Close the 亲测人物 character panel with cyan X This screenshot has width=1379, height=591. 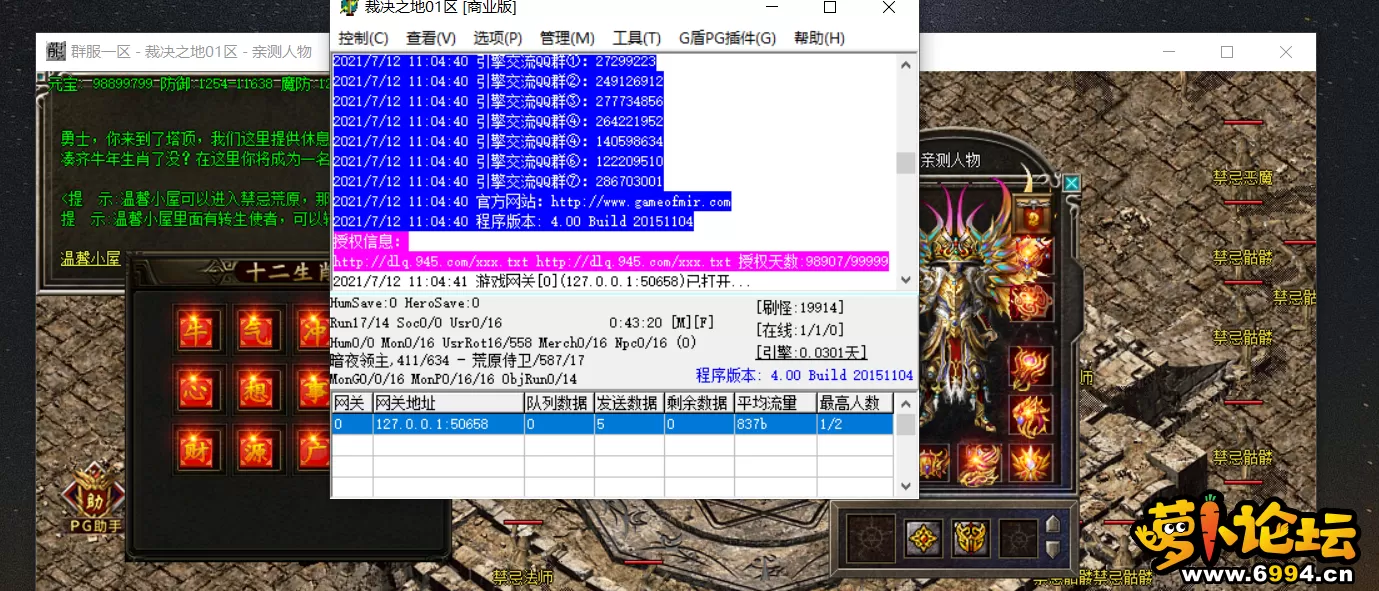1071,183
